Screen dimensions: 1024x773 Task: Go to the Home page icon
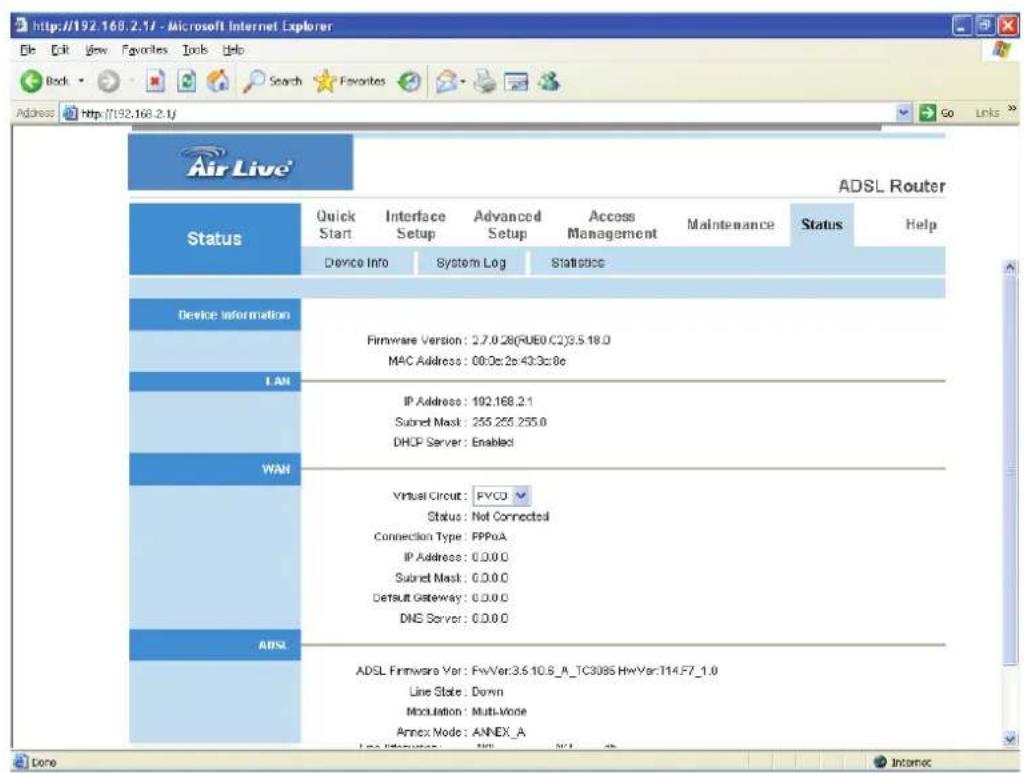click(x=217, y=81)
